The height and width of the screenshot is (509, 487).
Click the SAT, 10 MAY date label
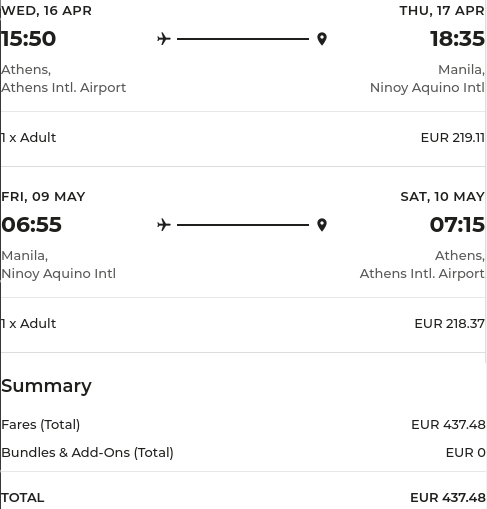click(x=442, y=197)
